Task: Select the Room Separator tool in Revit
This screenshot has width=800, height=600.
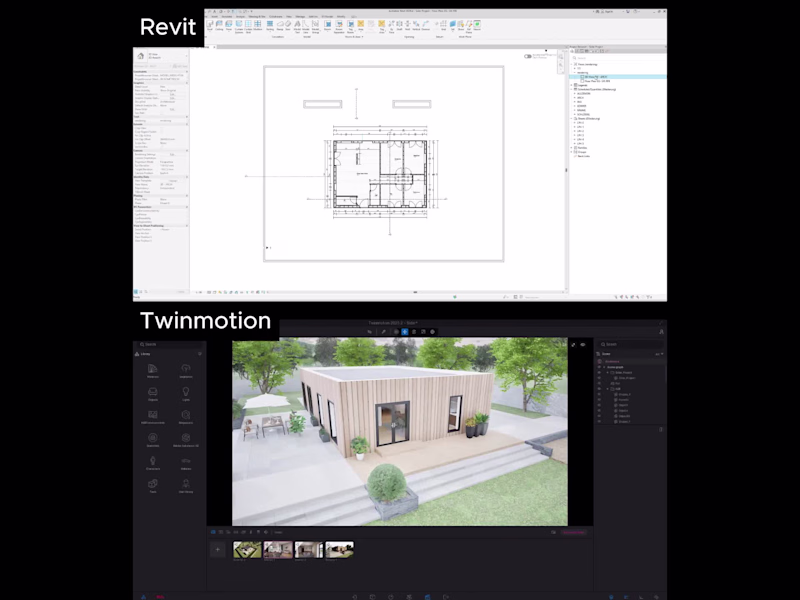Action: click(x=339, y=26)
